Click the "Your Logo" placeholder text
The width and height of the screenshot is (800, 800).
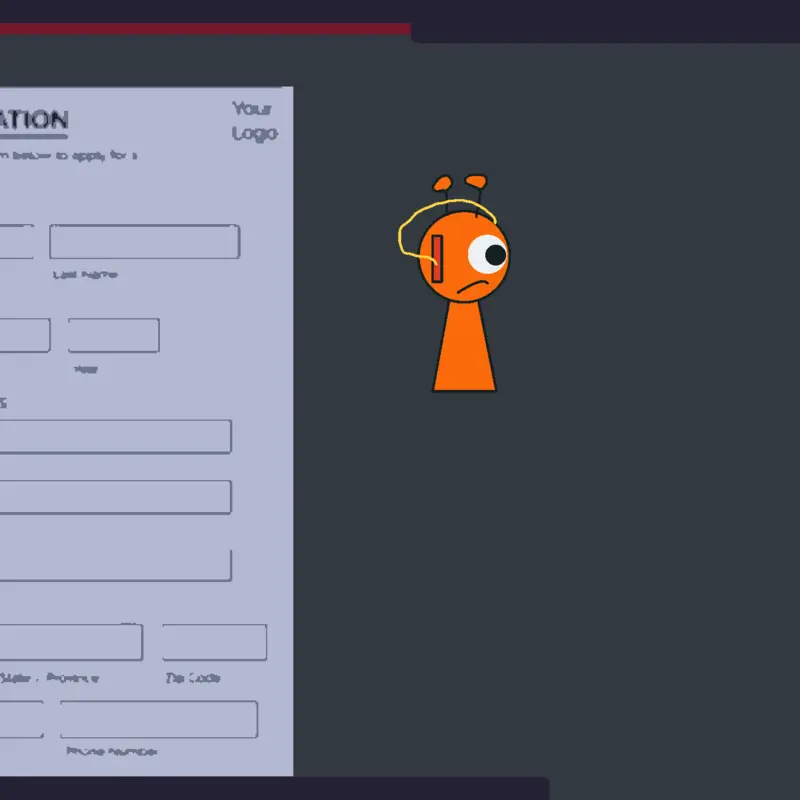pos(255,121)
